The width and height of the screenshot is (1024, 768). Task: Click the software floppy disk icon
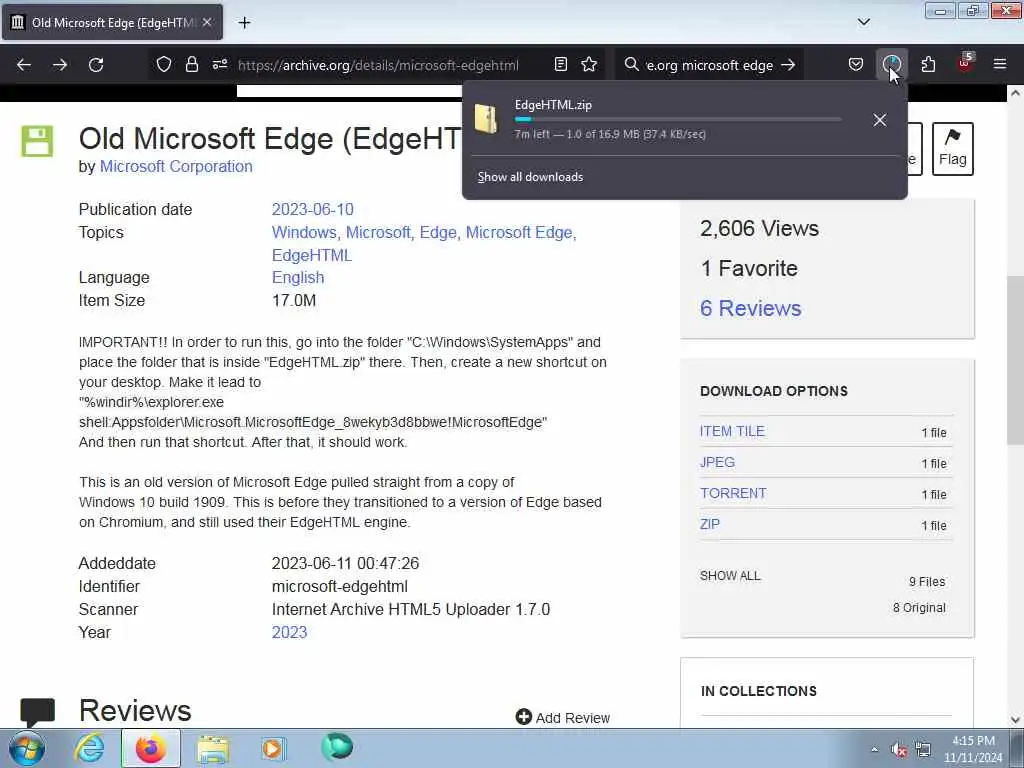[x=37, y=141]
